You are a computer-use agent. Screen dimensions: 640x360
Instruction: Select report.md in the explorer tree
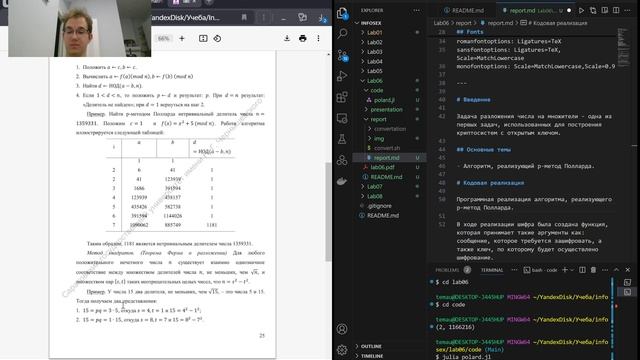[390, 158]
